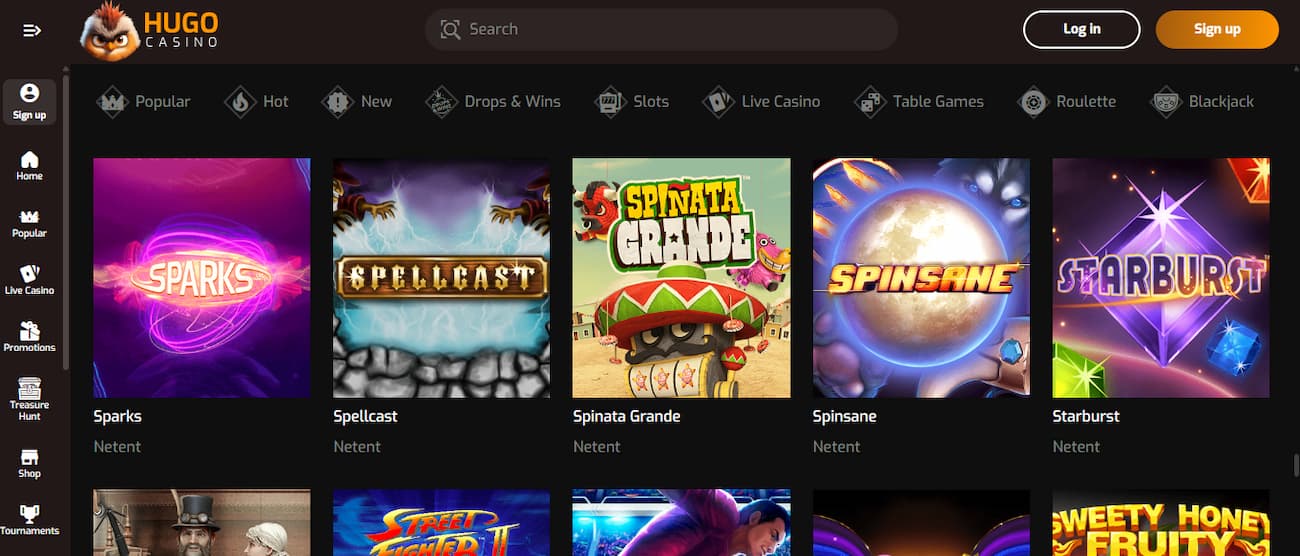Switch to the Hot category tab label
The image size is (1300, 556).
276,101
